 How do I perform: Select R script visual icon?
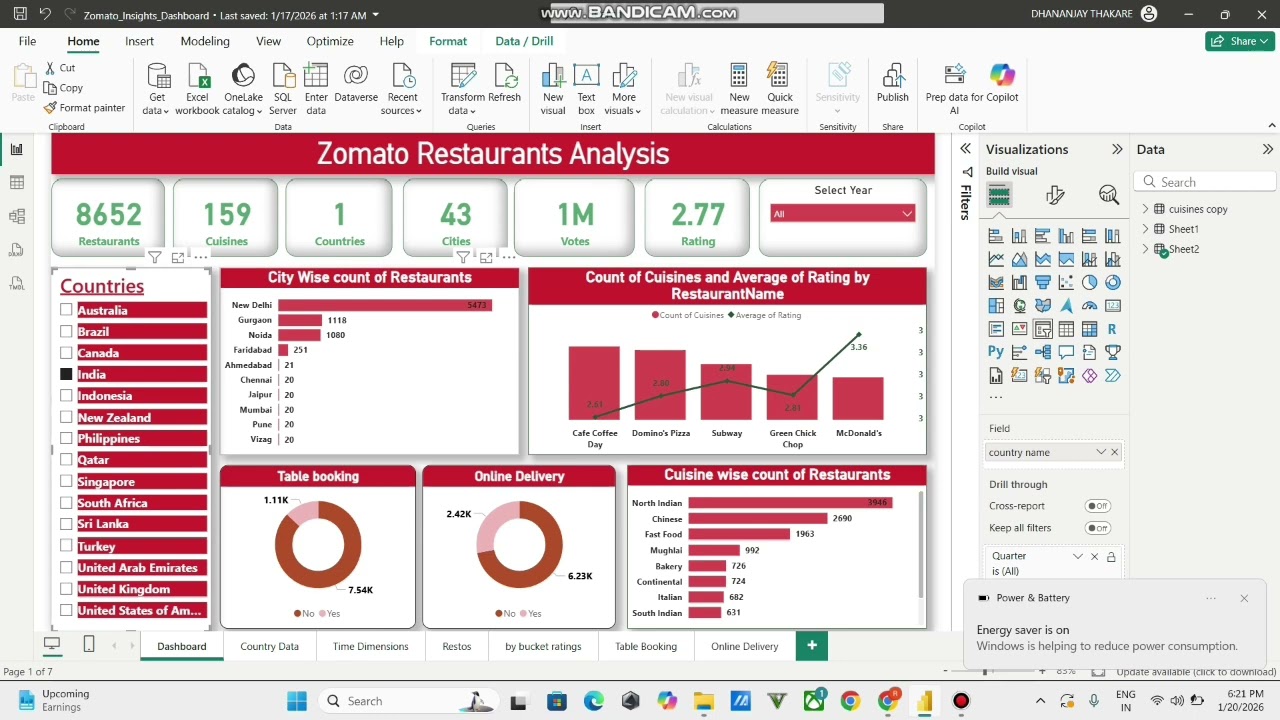tap(1112, 329)
